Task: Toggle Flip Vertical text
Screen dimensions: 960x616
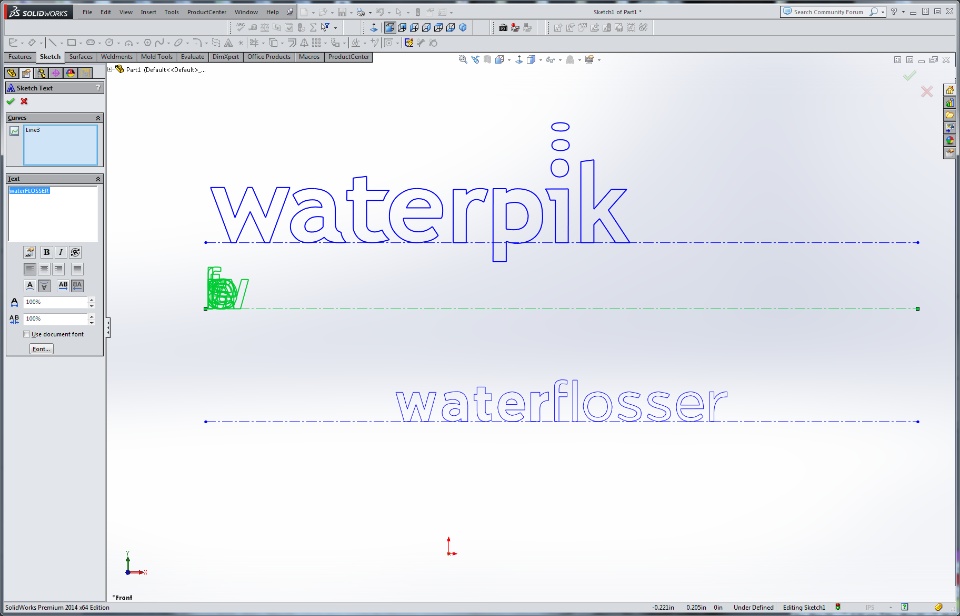Action: click(x=44, y=285)
